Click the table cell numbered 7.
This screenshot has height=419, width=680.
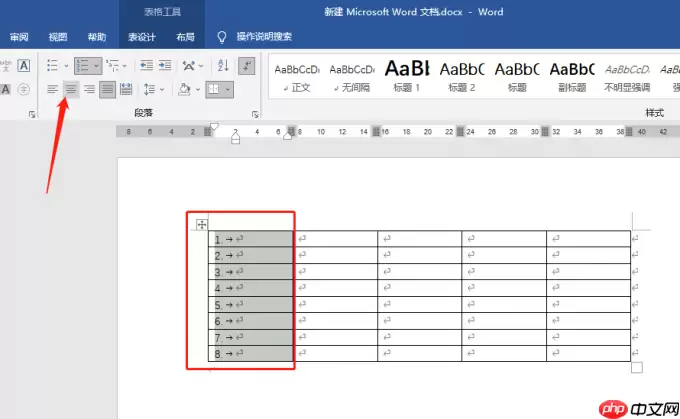251,337
